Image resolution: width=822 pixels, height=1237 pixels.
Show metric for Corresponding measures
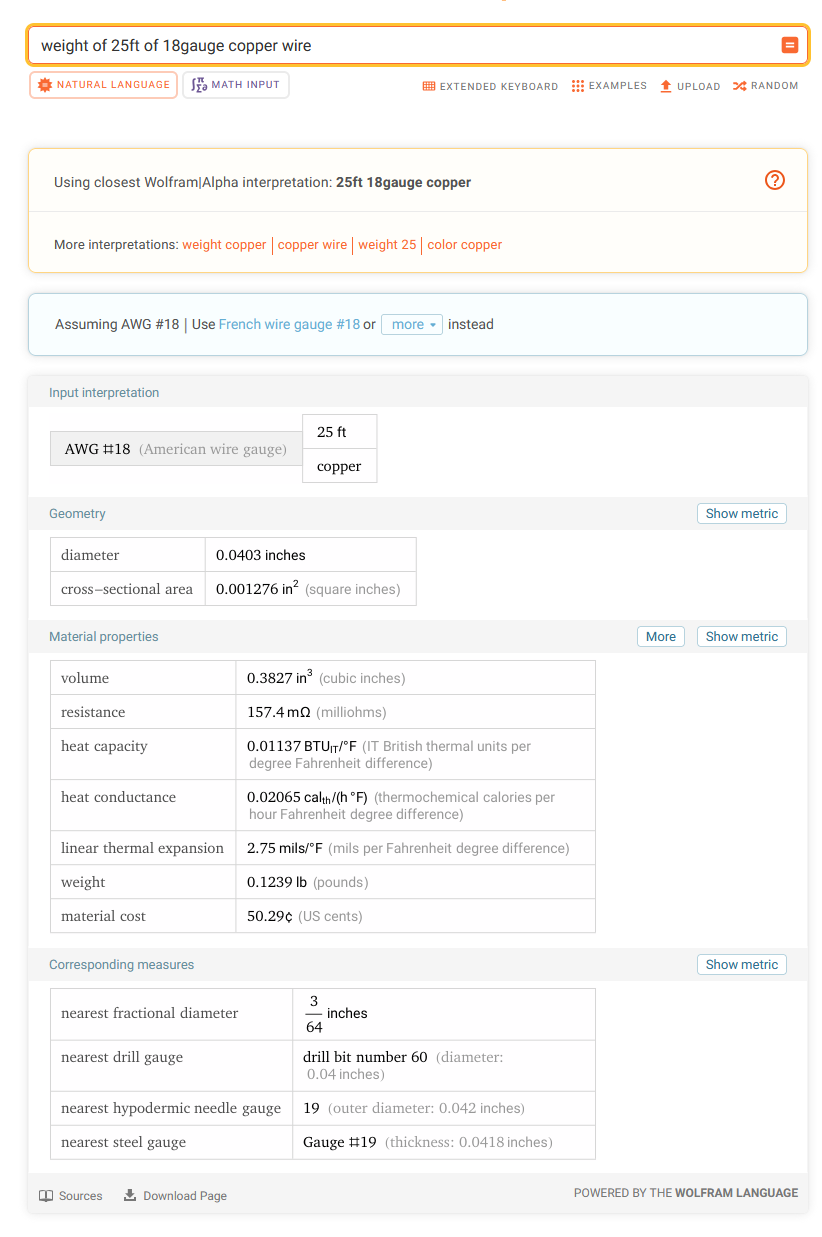(741, 964)
